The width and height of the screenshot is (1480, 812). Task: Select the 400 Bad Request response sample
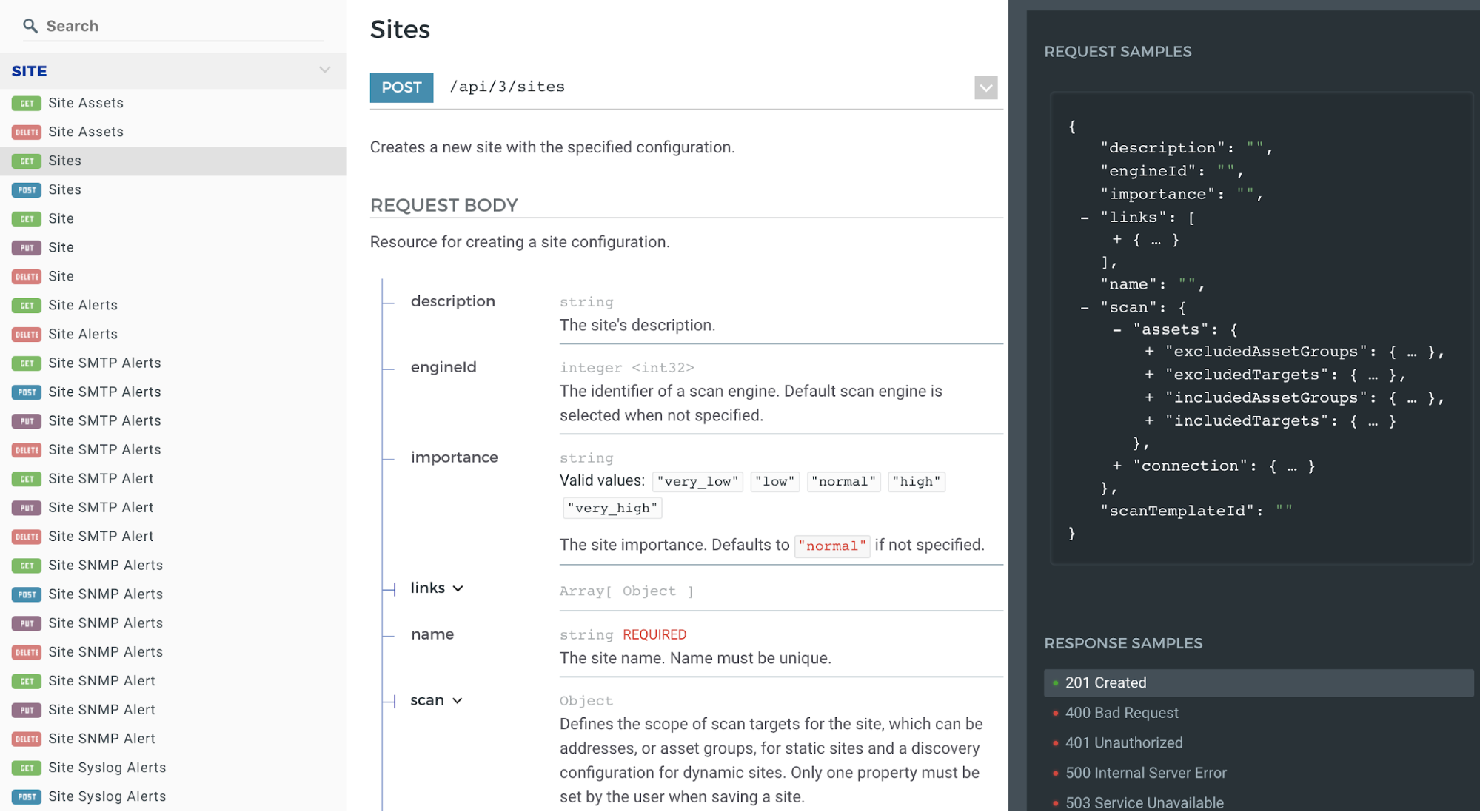pos(1121,713)
